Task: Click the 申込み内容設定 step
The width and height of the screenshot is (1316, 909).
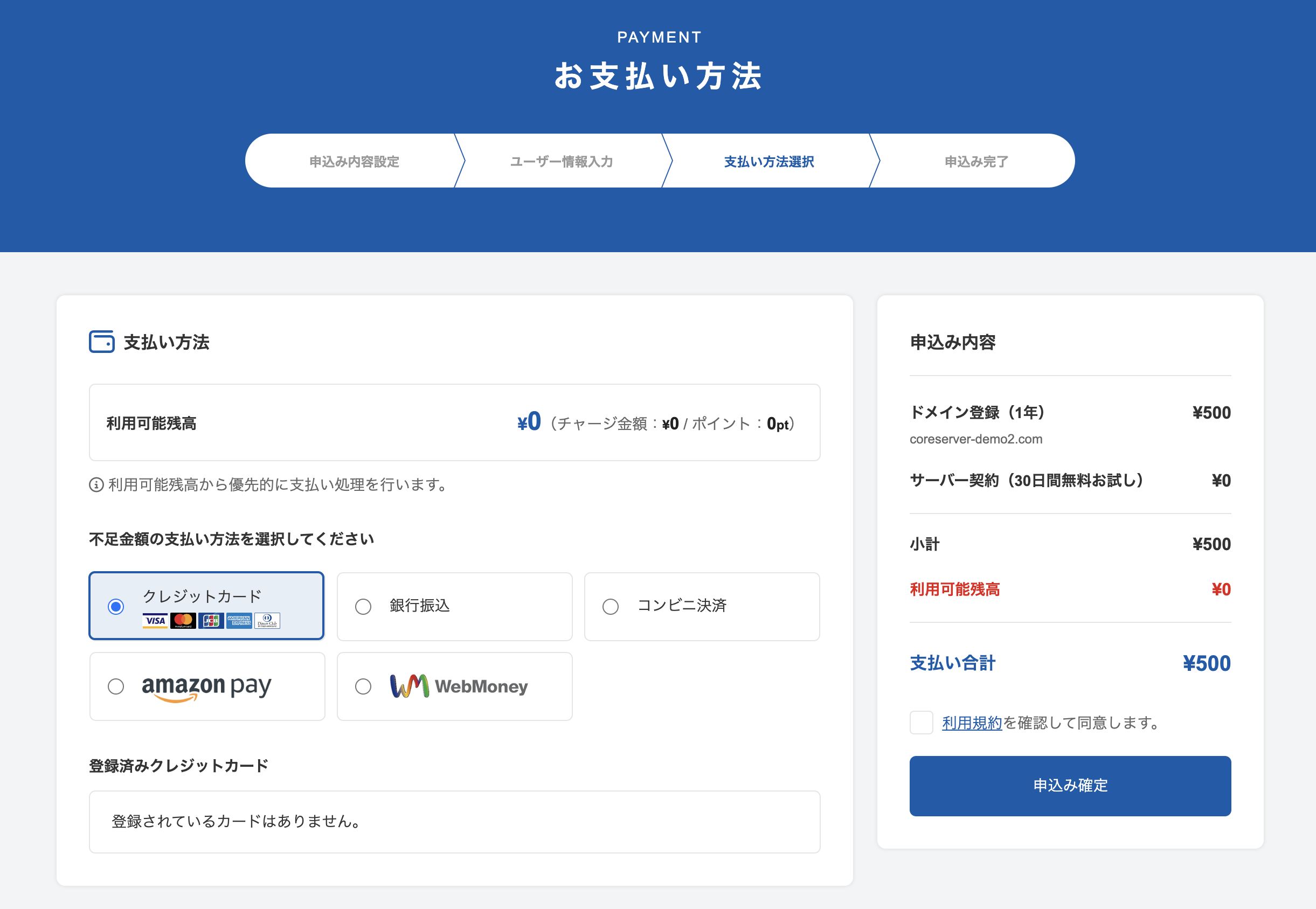Action: coord(355,161)
